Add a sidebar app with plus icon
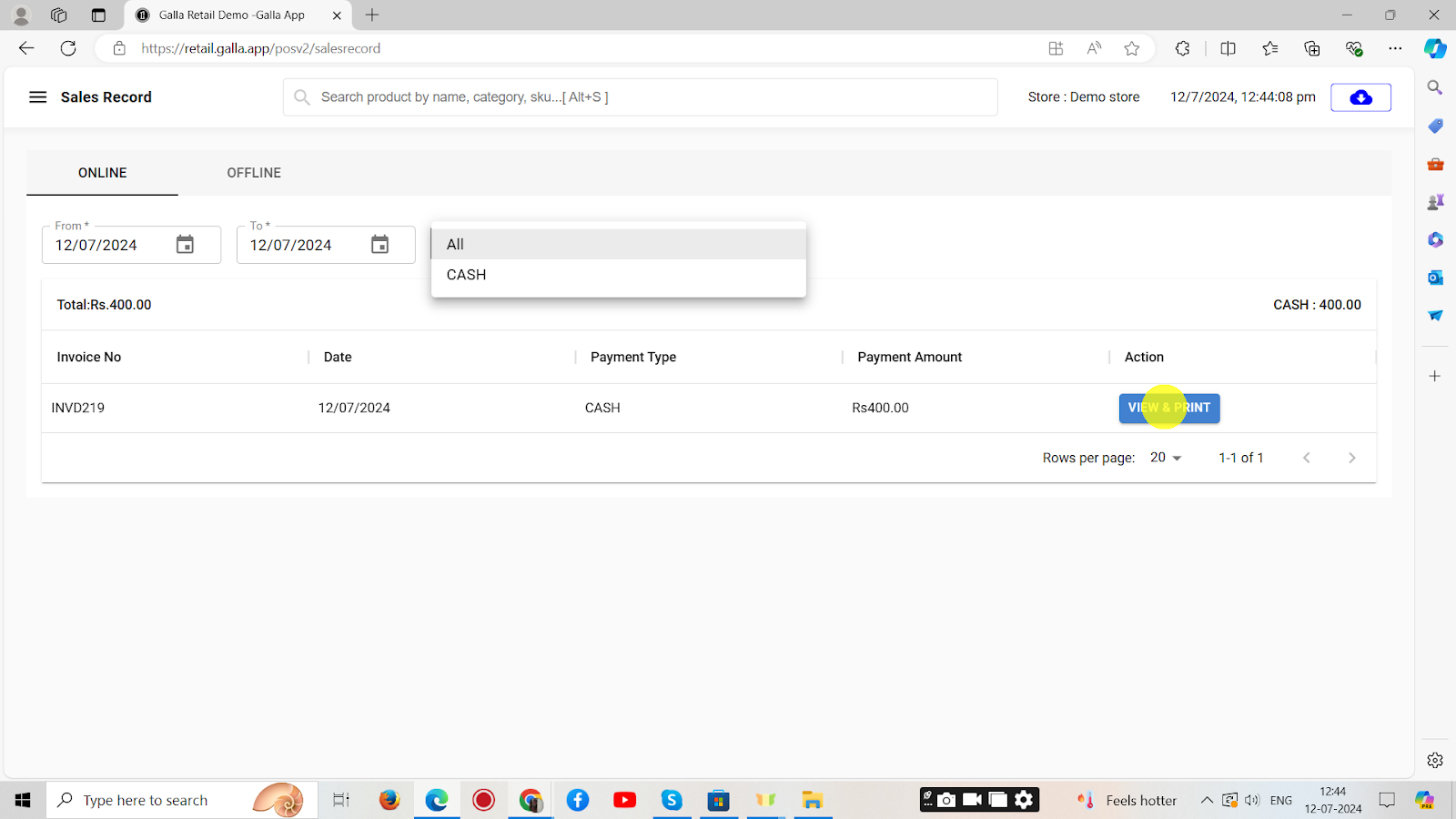1456x819 pixels. tap(1435, 376)
